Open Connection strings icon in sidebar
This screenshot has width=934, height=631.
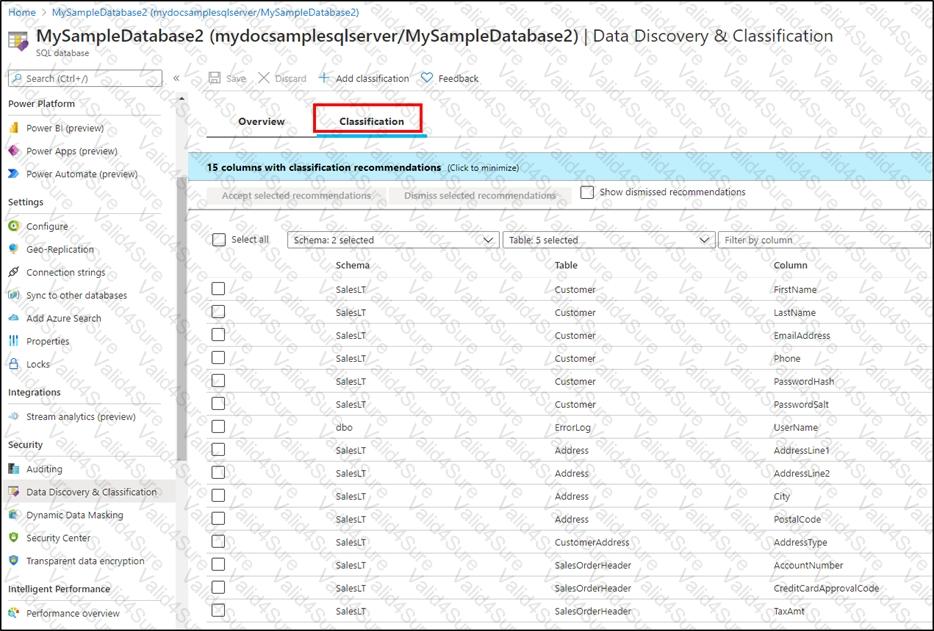click(x=14, y=272)
